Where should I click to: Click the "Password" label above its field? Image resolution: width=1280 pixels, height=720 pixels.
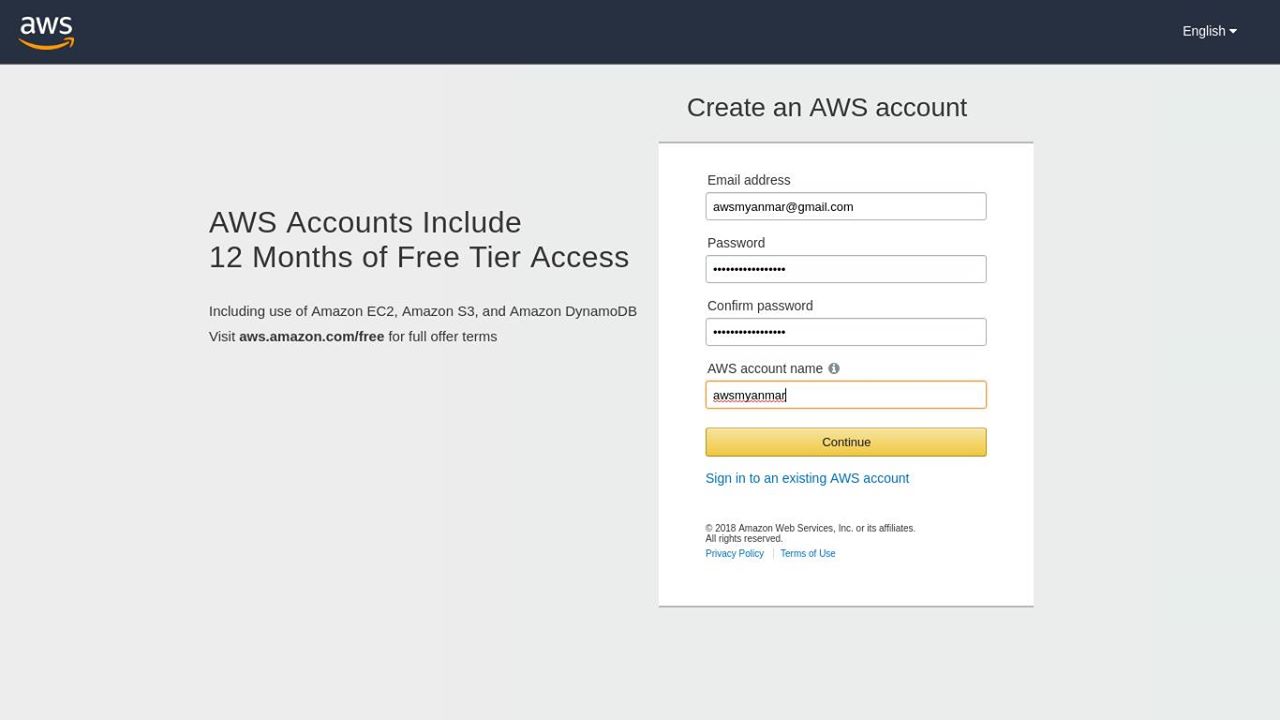pyautogui.click(x=735, y=243)
